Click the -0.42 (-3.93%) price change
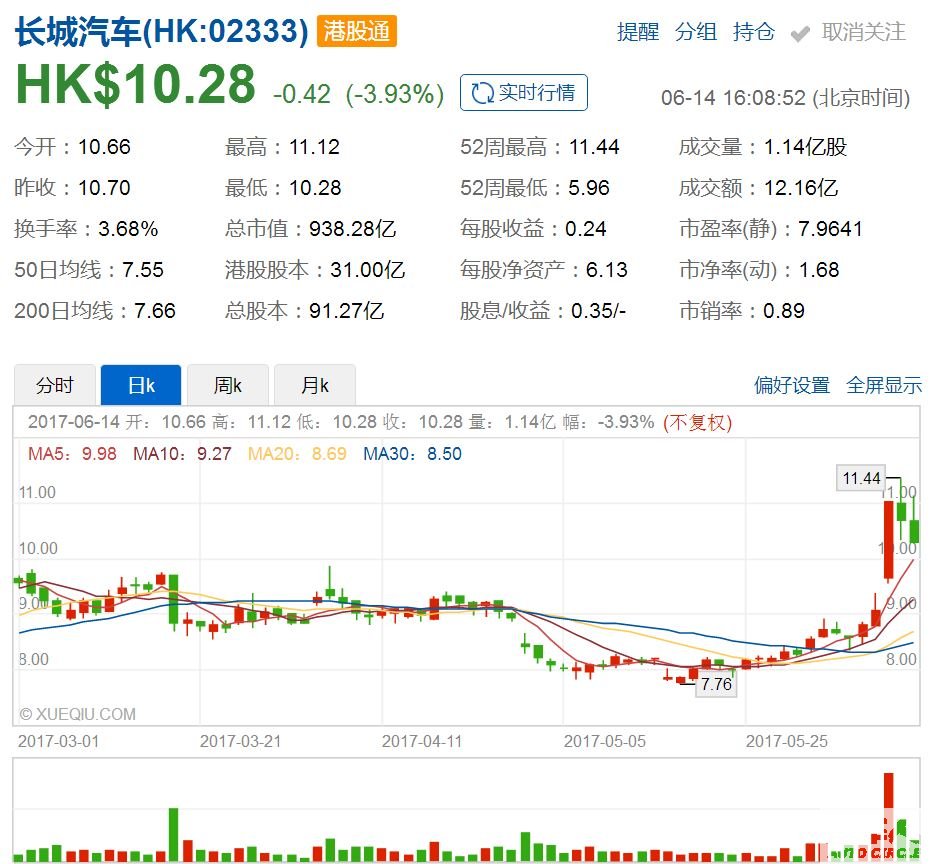The image size is (935, 864). click(358, 94)
